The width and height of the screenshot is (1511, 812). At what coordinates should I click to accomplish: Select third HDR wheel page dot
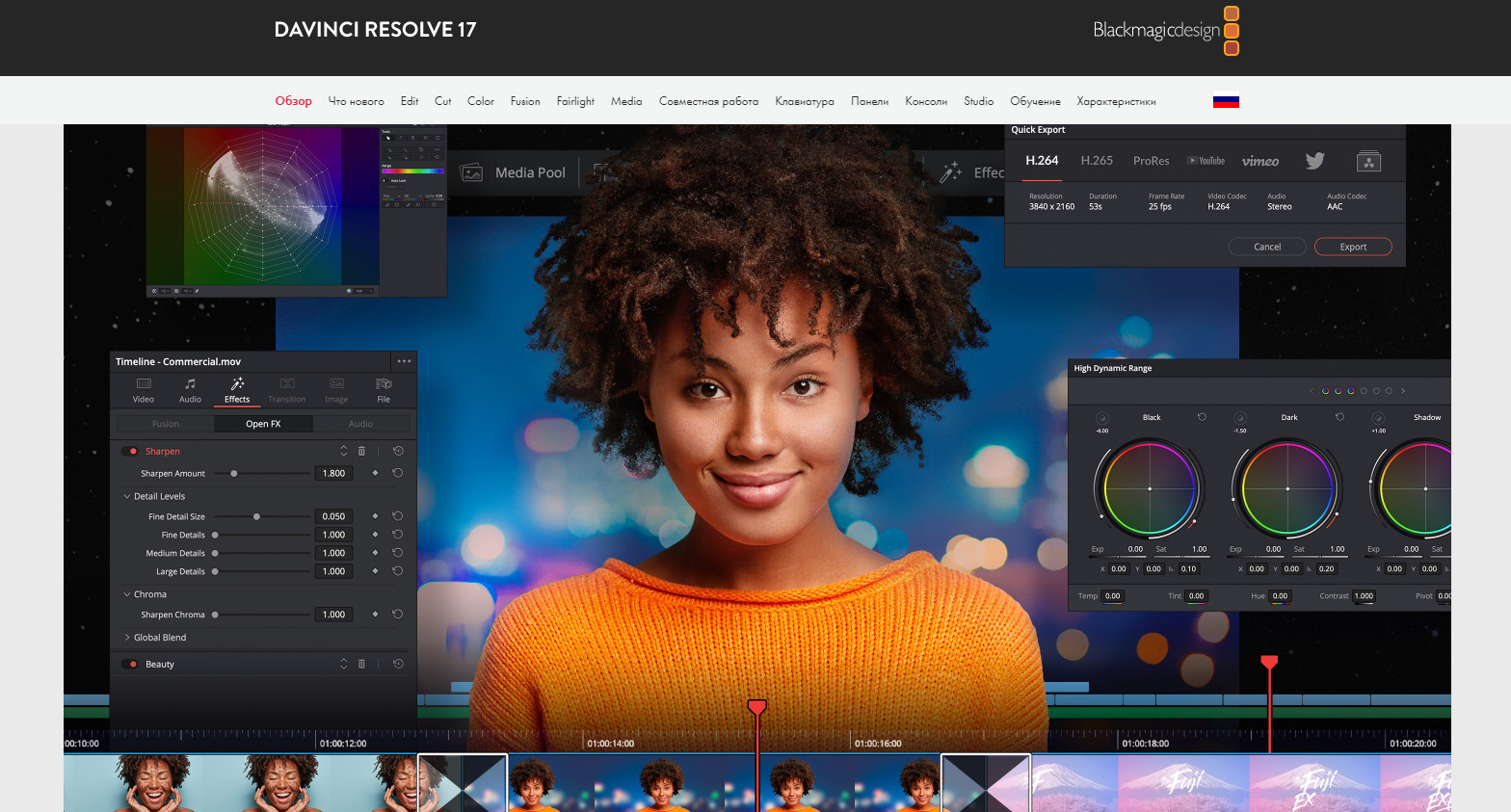(x=1351, y=391)
